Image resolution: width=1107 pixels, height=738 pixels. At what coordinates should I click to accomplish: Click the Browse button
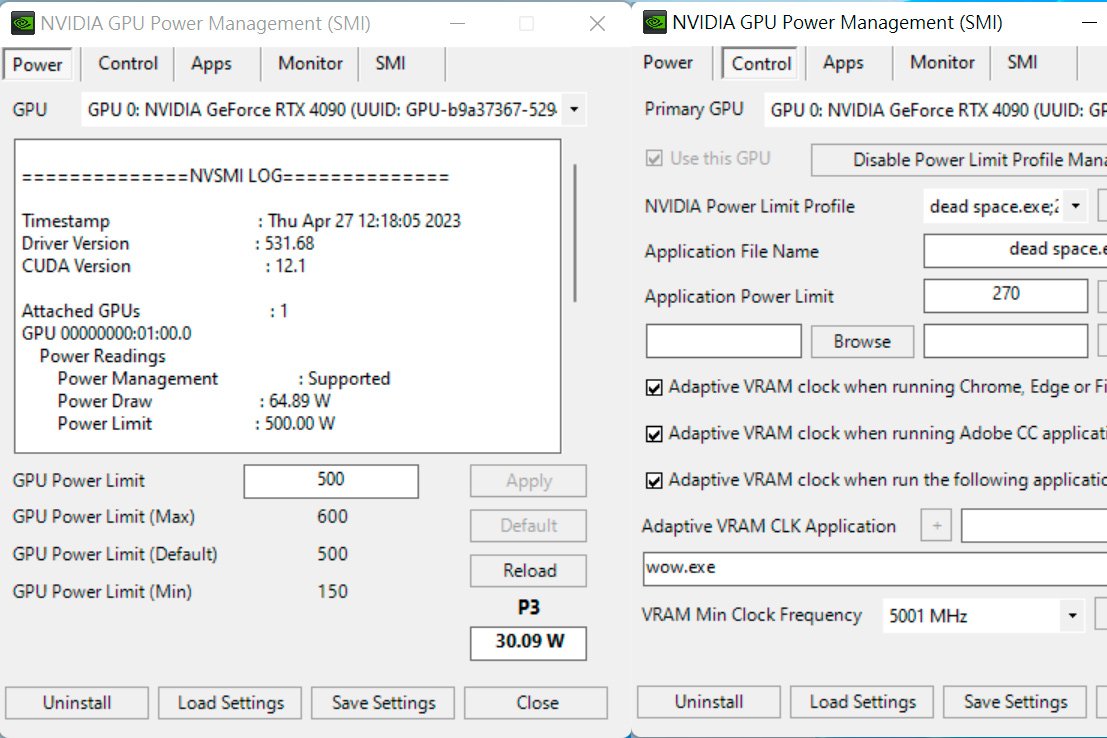(862, 341)
